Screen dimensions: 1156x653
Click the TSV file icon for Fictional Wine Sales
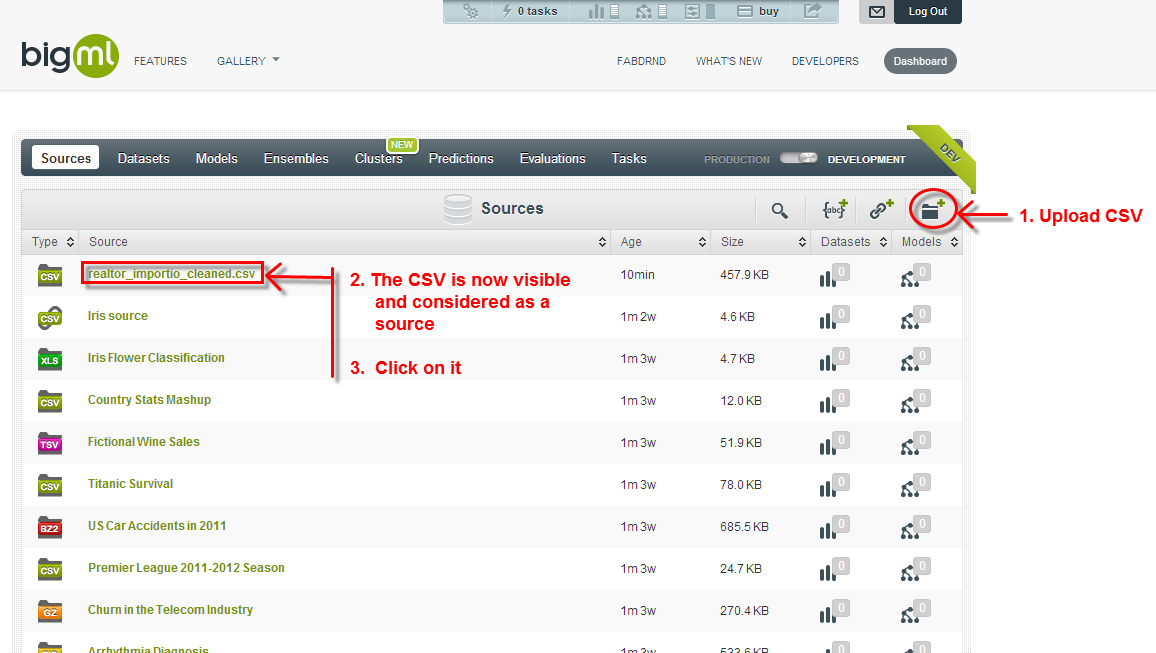point(49,443)
